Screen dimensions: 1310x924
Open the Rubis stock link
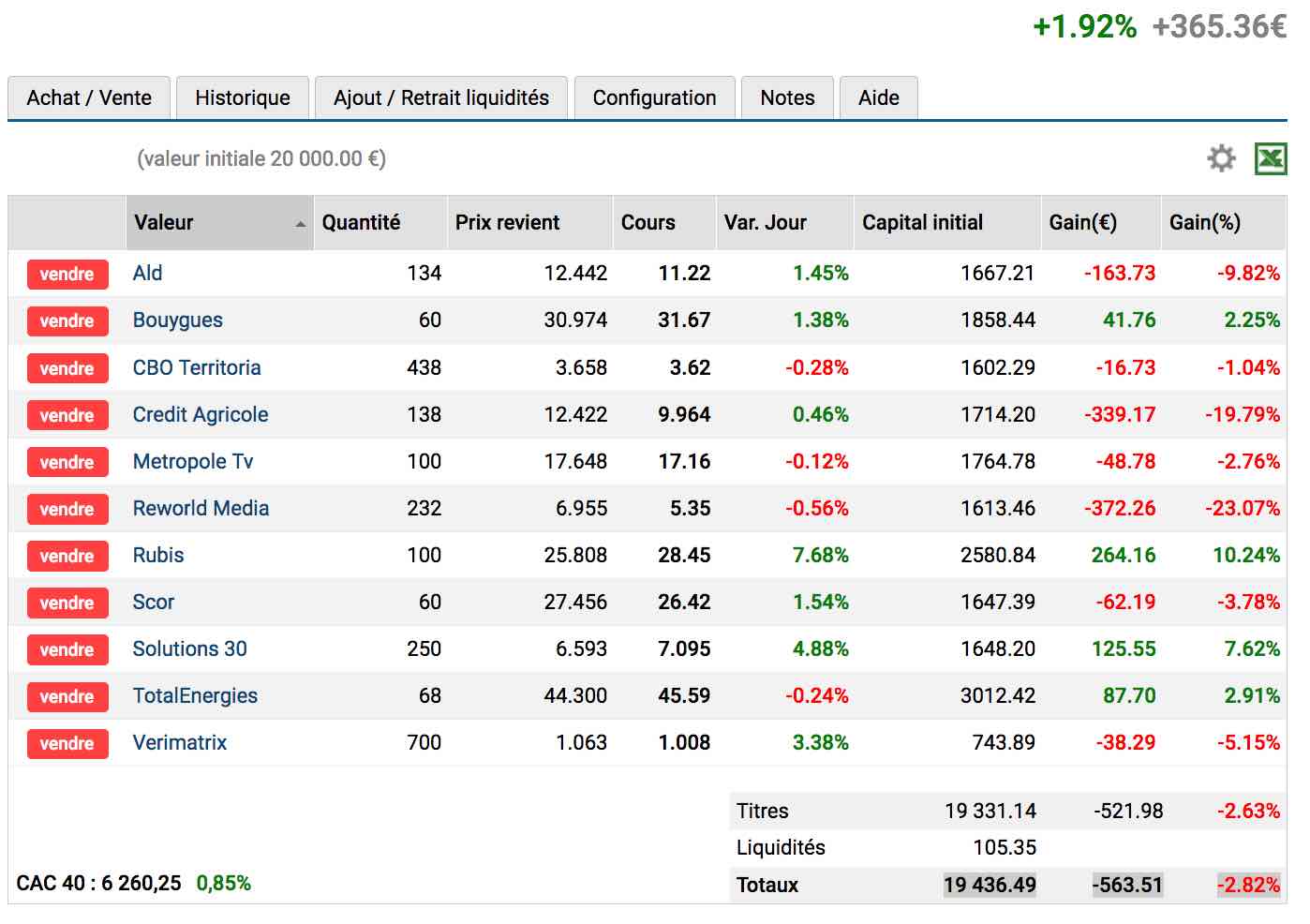click(158, 555)
